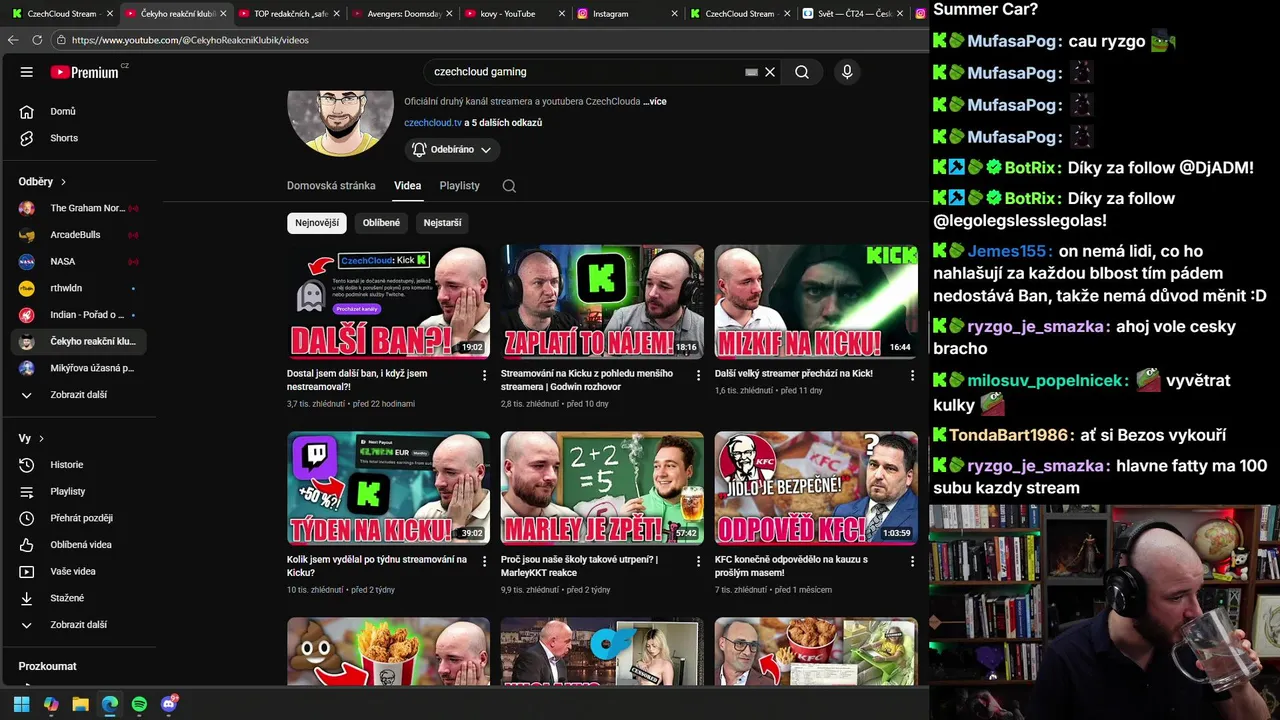The width and height of the screenshot is (1280, 720).
Task: Open the YouTube hamburger guide menu
Action: tap(27, 72)
